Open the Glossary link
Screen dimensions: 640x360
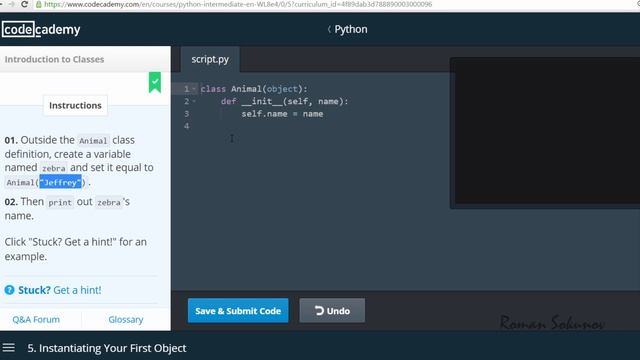126,320
